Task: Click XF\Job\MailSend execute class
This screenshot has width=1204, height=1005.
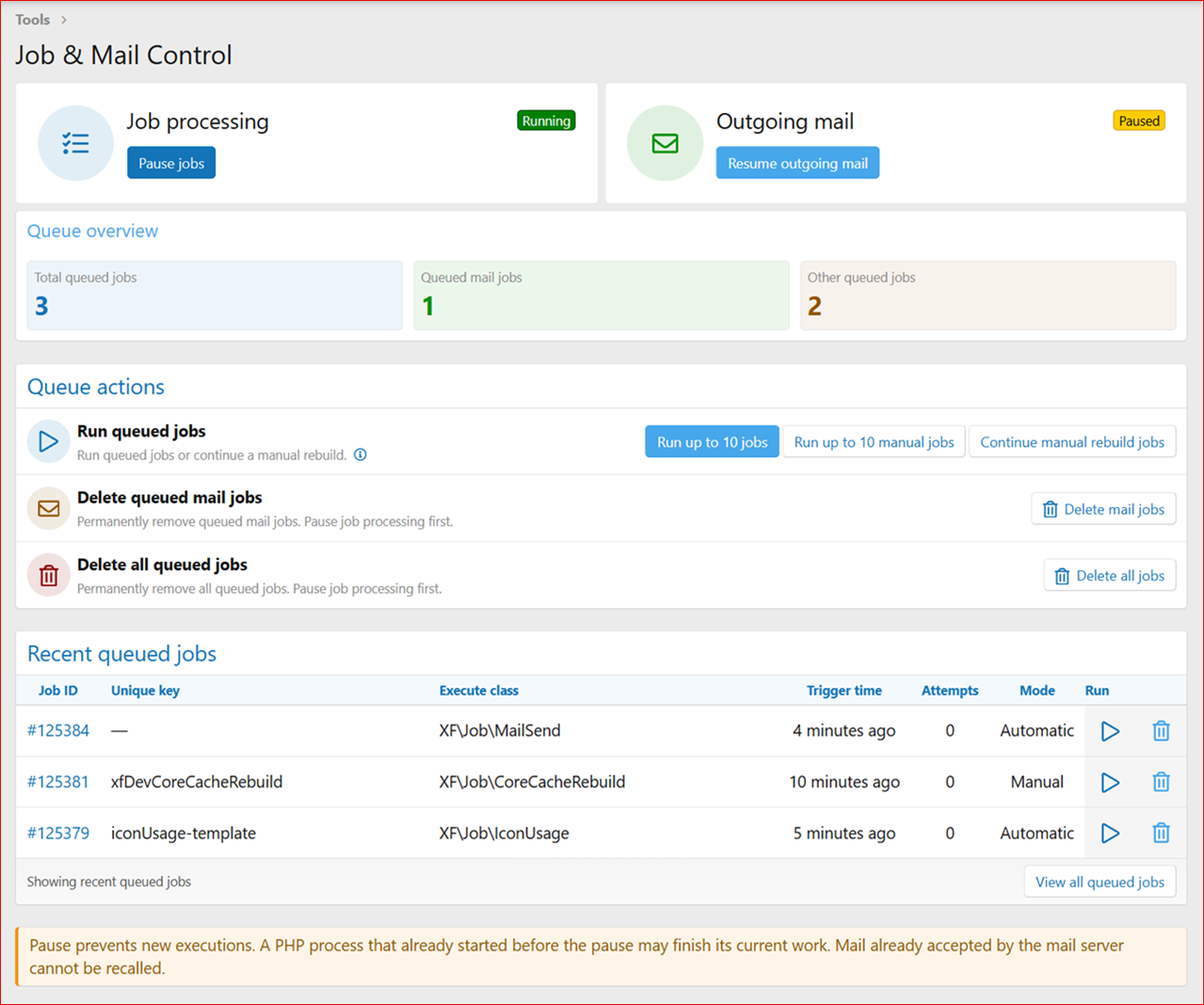Action: [500, 730]
